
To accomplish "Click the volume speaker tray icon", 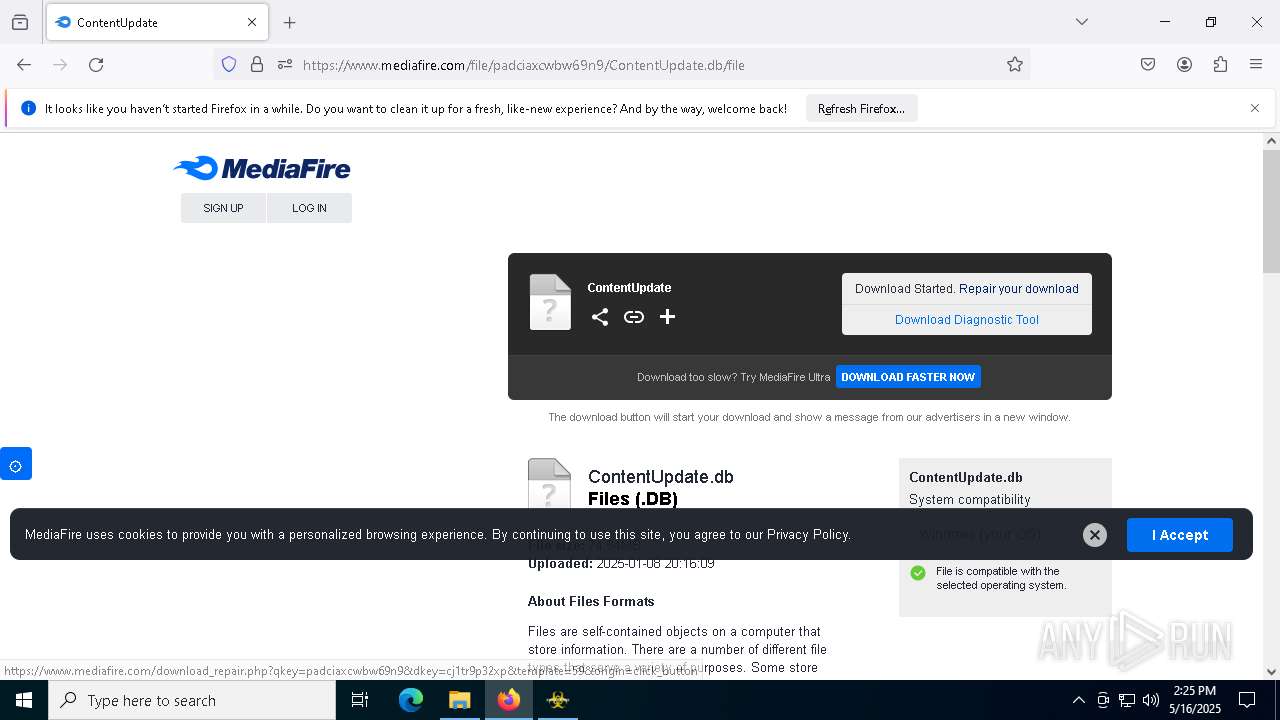I will pyautogui.click(x=1151, y=700).
